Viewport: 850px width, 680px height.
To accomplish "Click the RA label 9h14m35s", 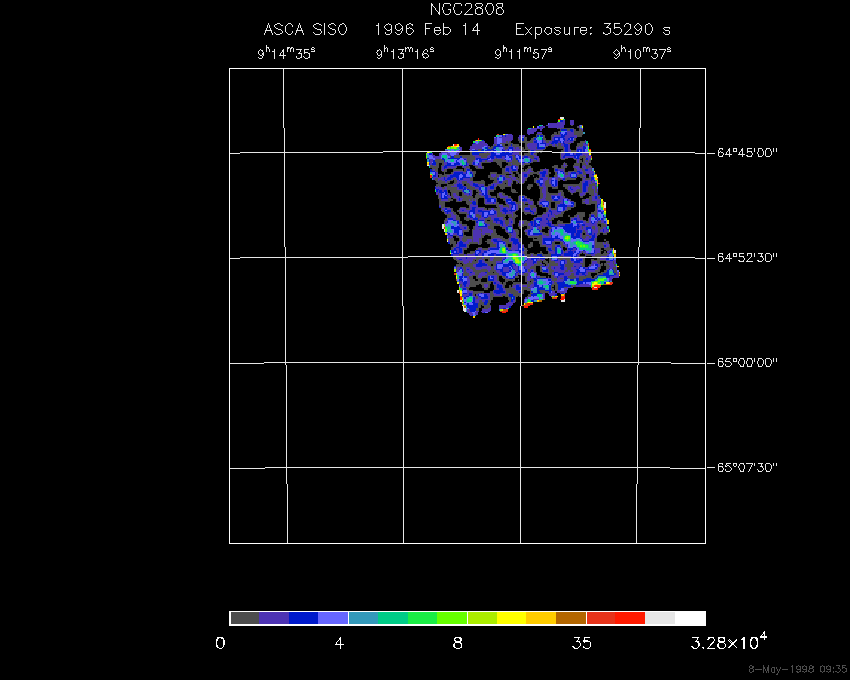I will [286, 53].
